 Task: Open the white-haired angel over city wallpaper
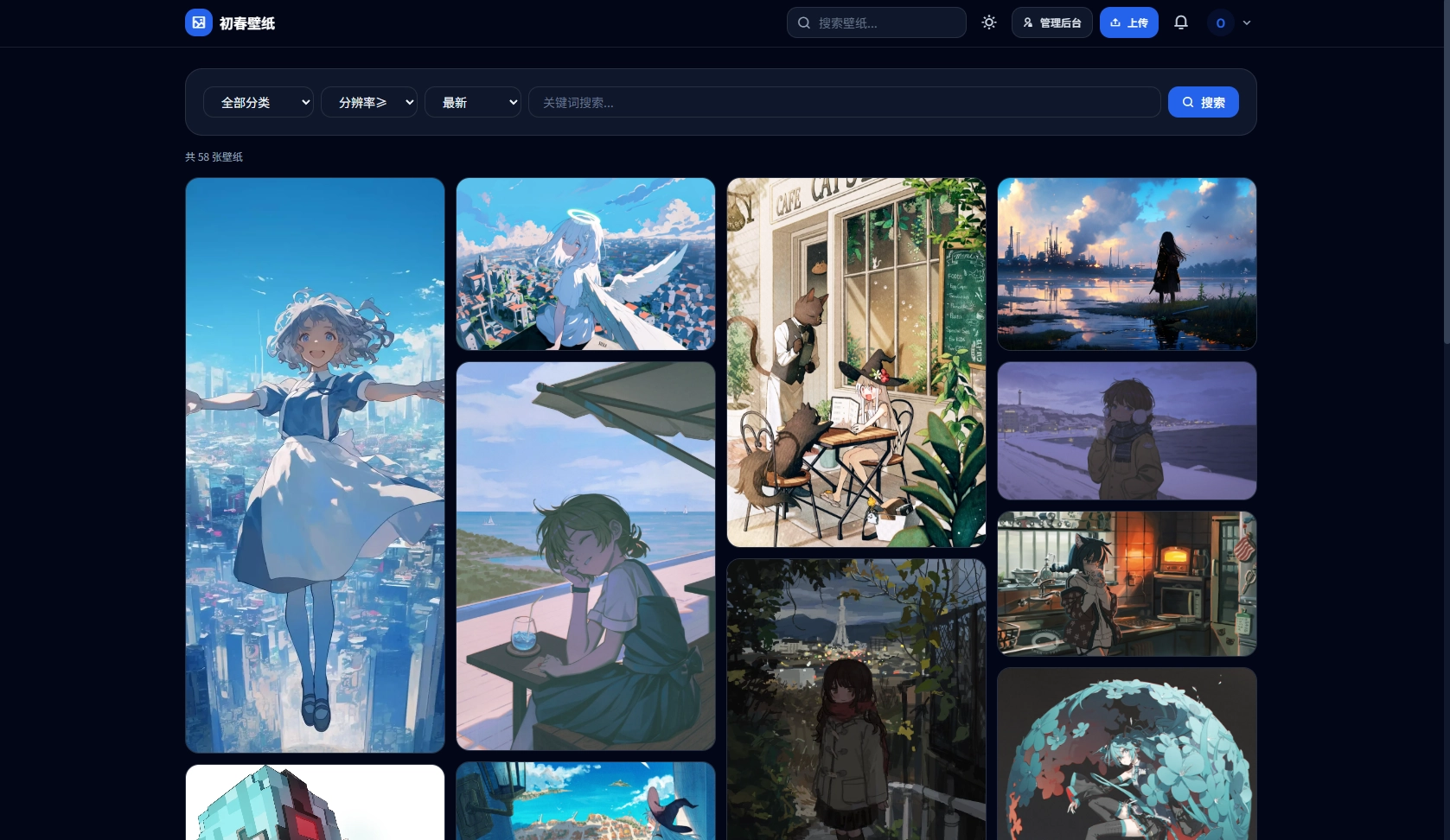pos(585,264)
